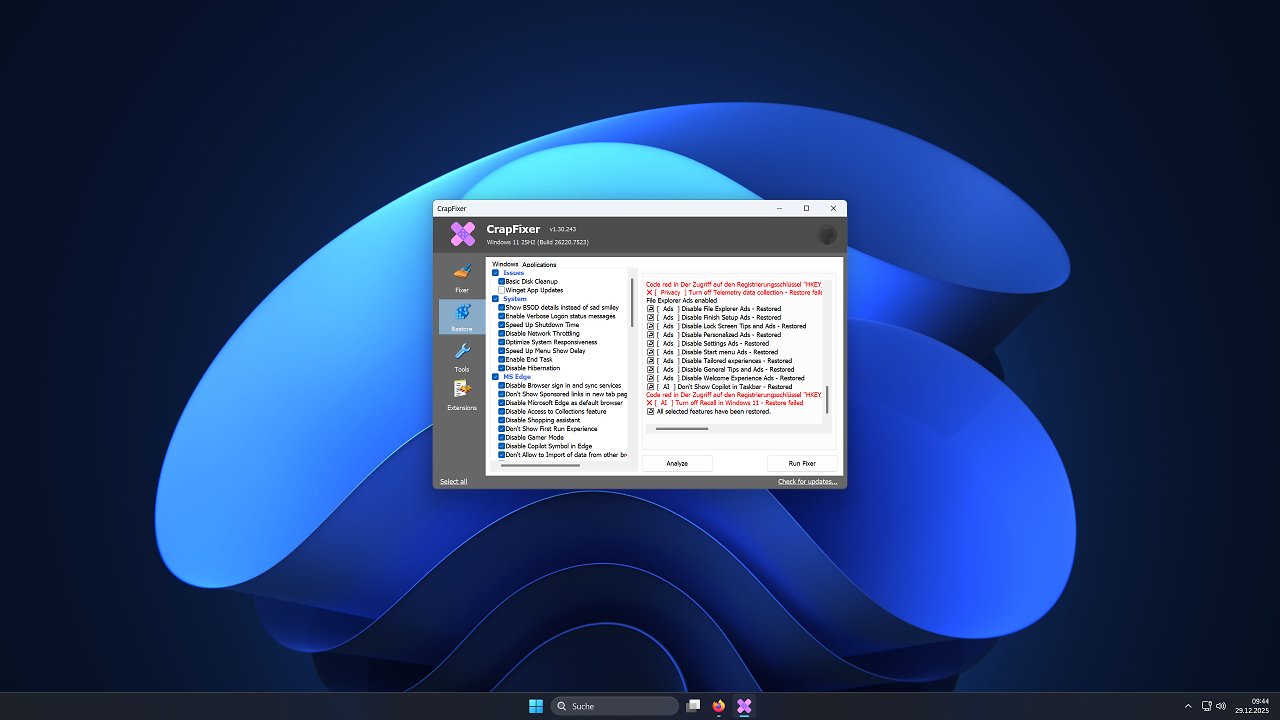Uncheck Enable End Task
This screenshot has height=720, width=1280.
tap(502, 359)
